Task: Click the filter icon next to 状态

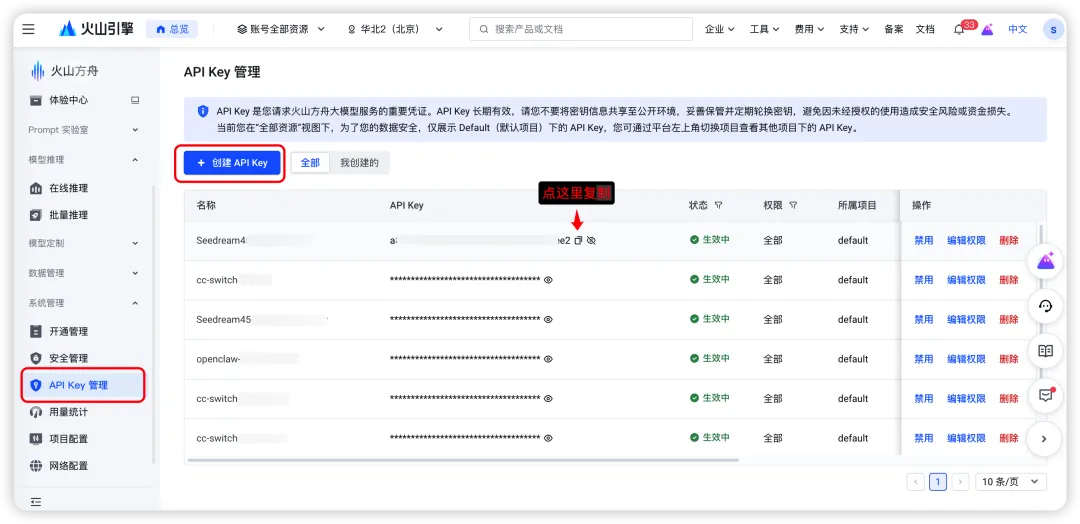Action: point(718,205)
